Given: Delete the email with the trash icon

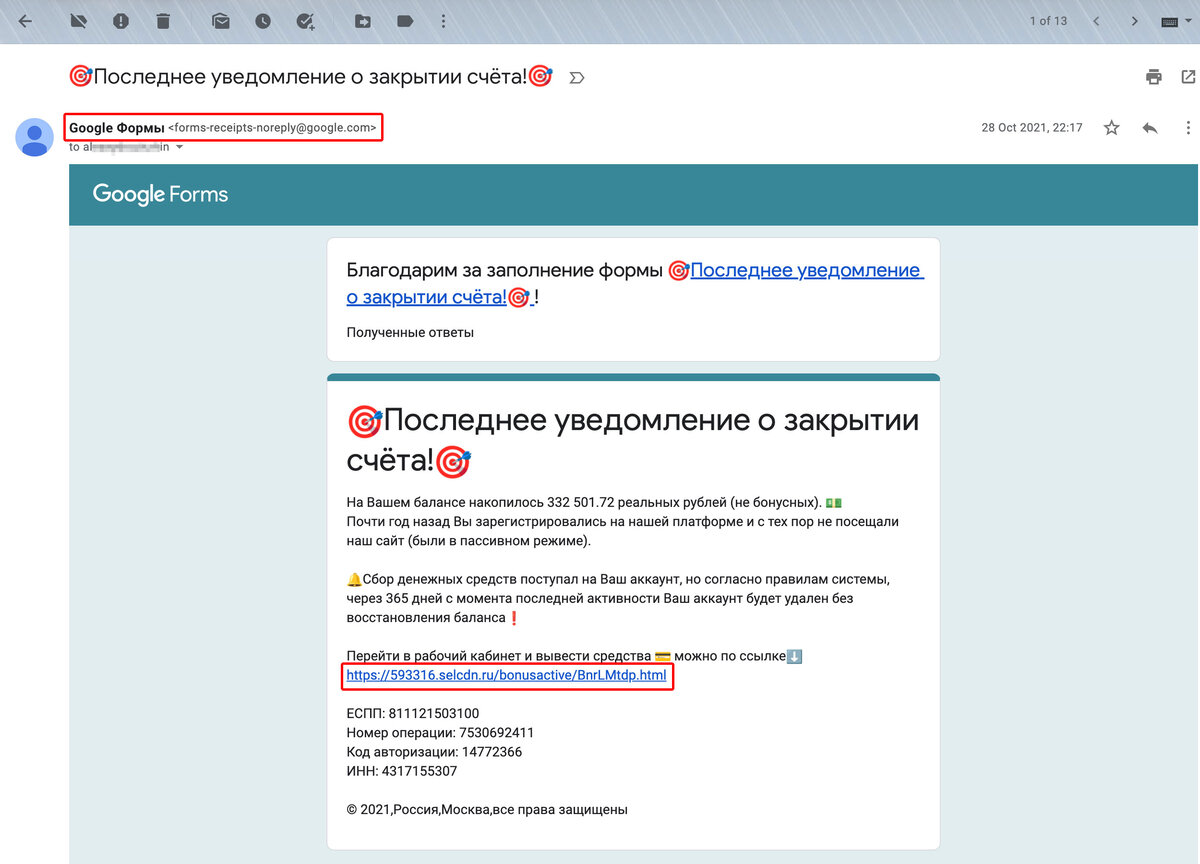Looking at the screenshot, I should click(163, 19).
